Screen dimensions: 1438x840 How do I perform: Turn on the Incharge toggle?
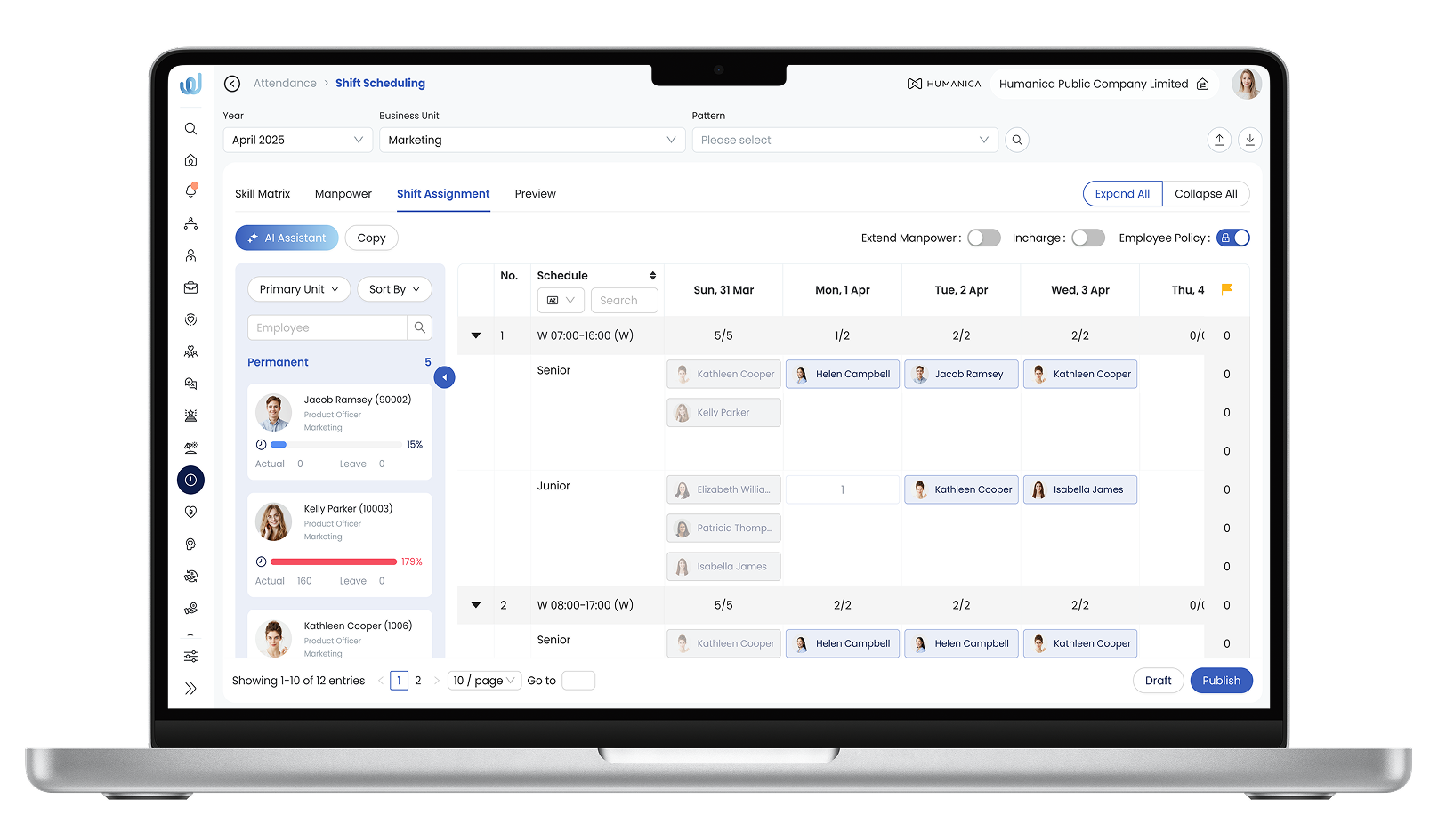(1087, 238)
